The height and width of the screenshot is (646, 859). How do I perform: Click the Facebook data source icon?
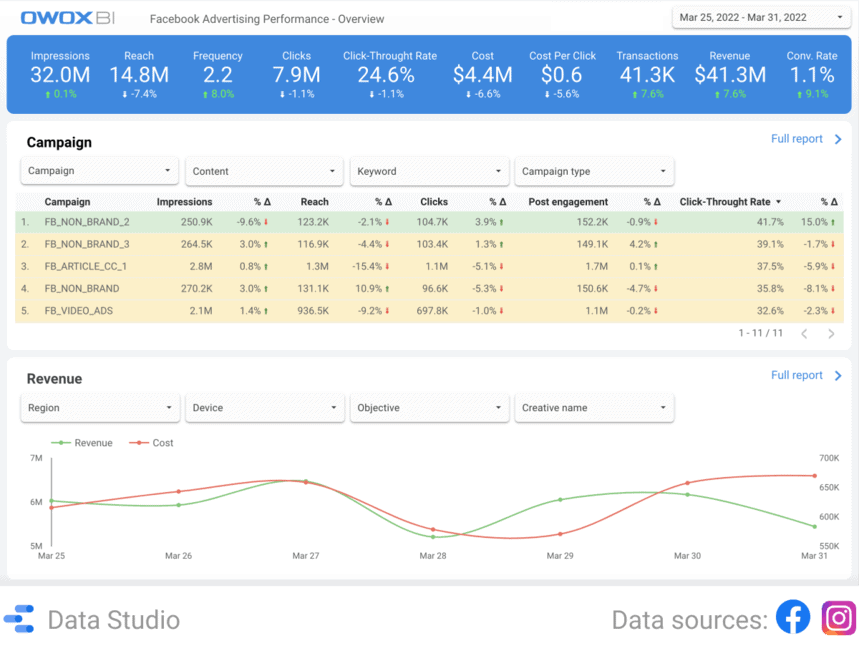pos(793,618)
